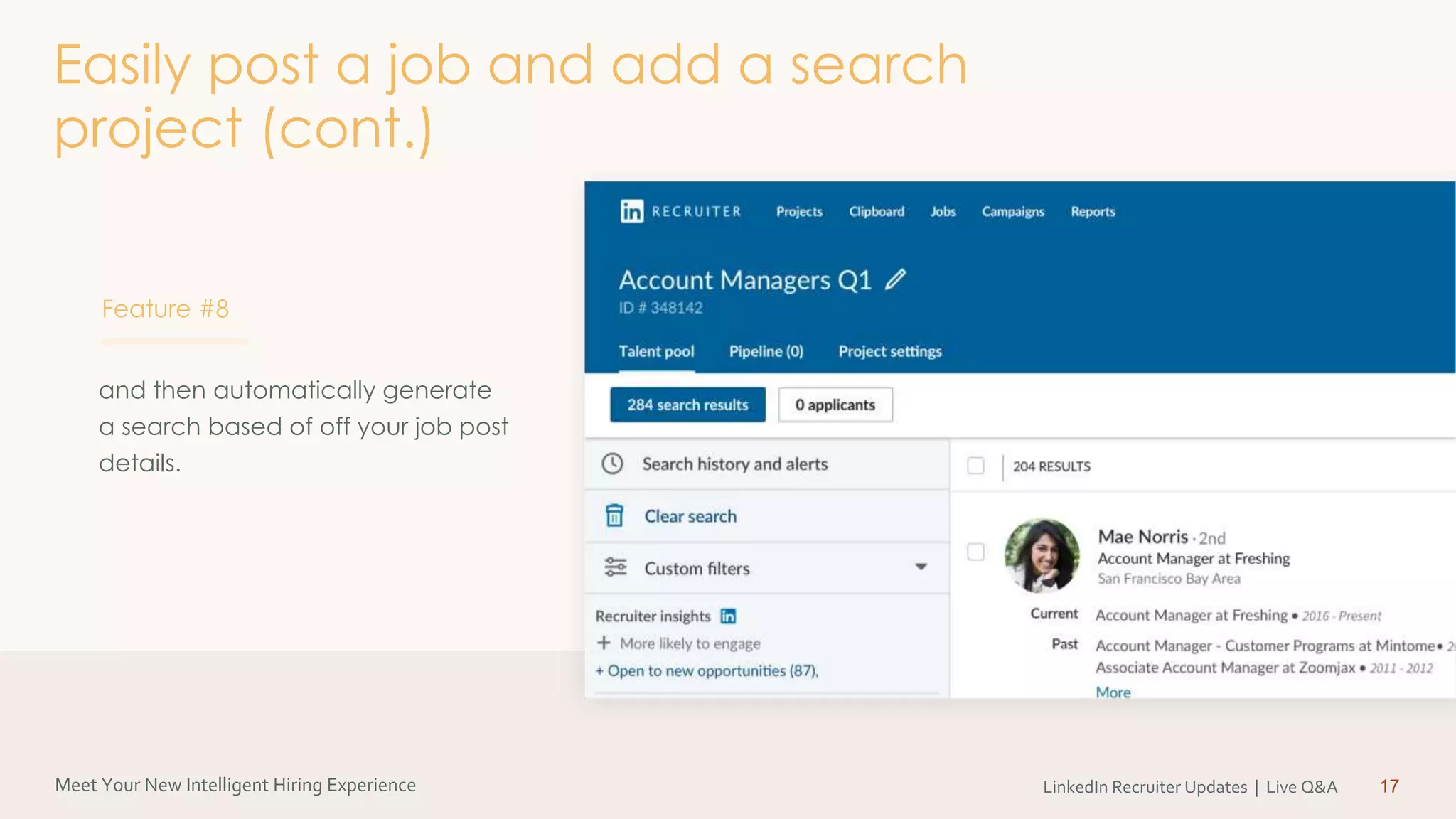Open Reports in top navigation
The width and height of the screenshot is (1456, 819).
pos(1093,212)
